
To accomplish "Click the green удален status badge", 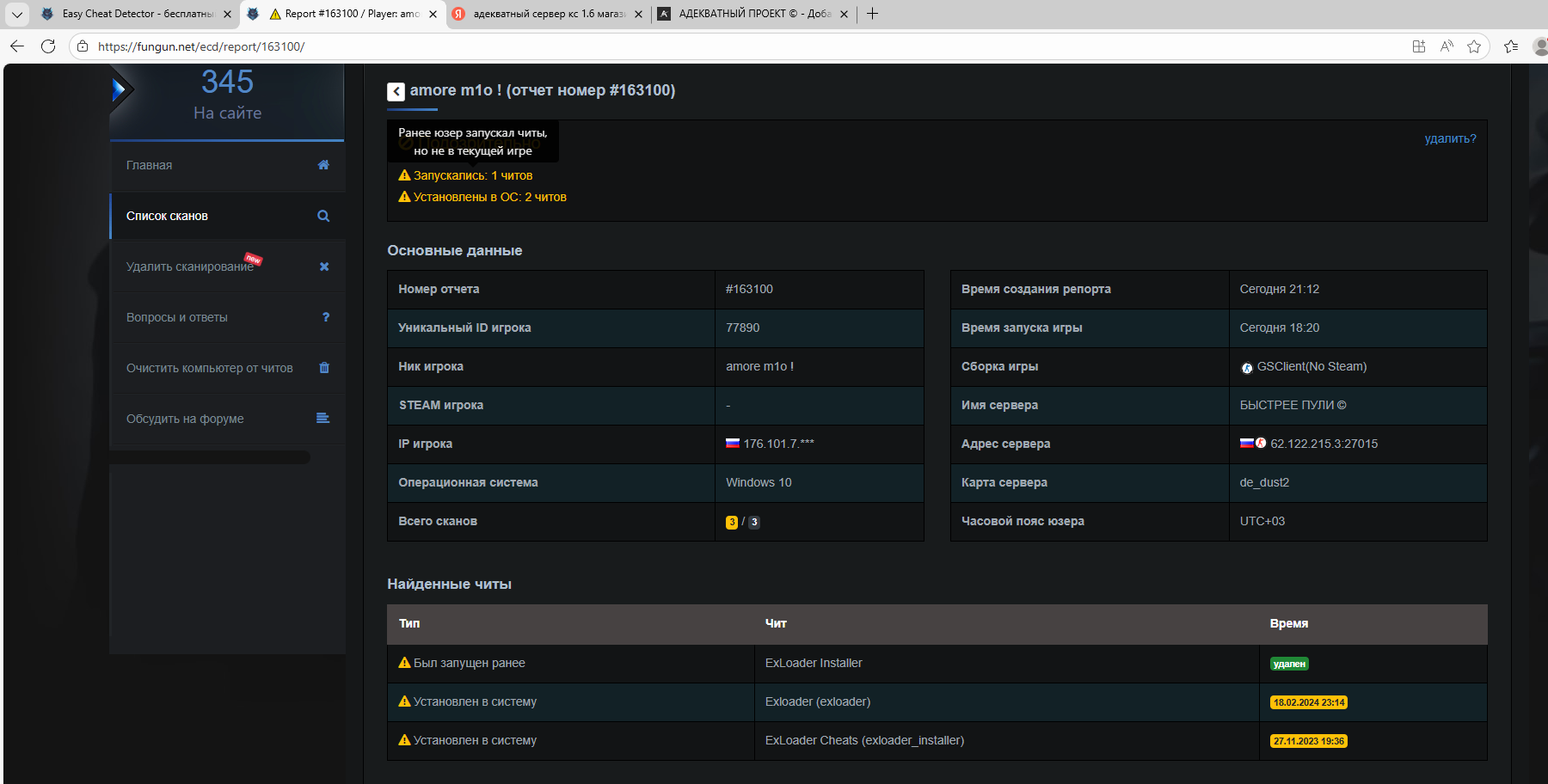I will (x=1289, y=664).
